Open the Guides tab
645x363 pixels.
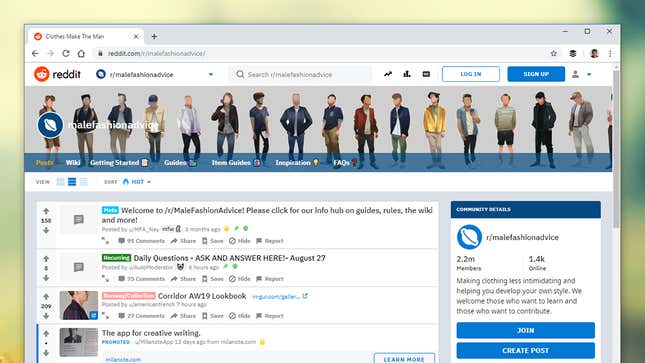[x=180, y=163]
